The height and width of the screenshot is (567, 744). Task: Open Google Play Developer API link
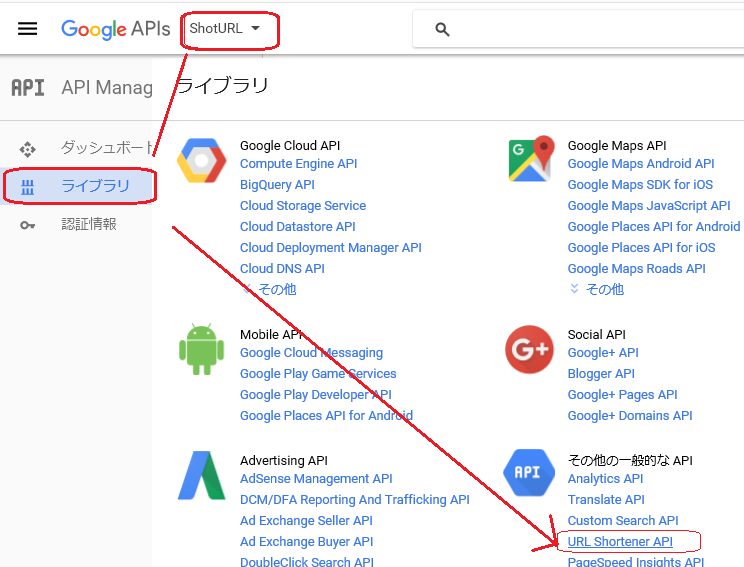click(316, 395)
